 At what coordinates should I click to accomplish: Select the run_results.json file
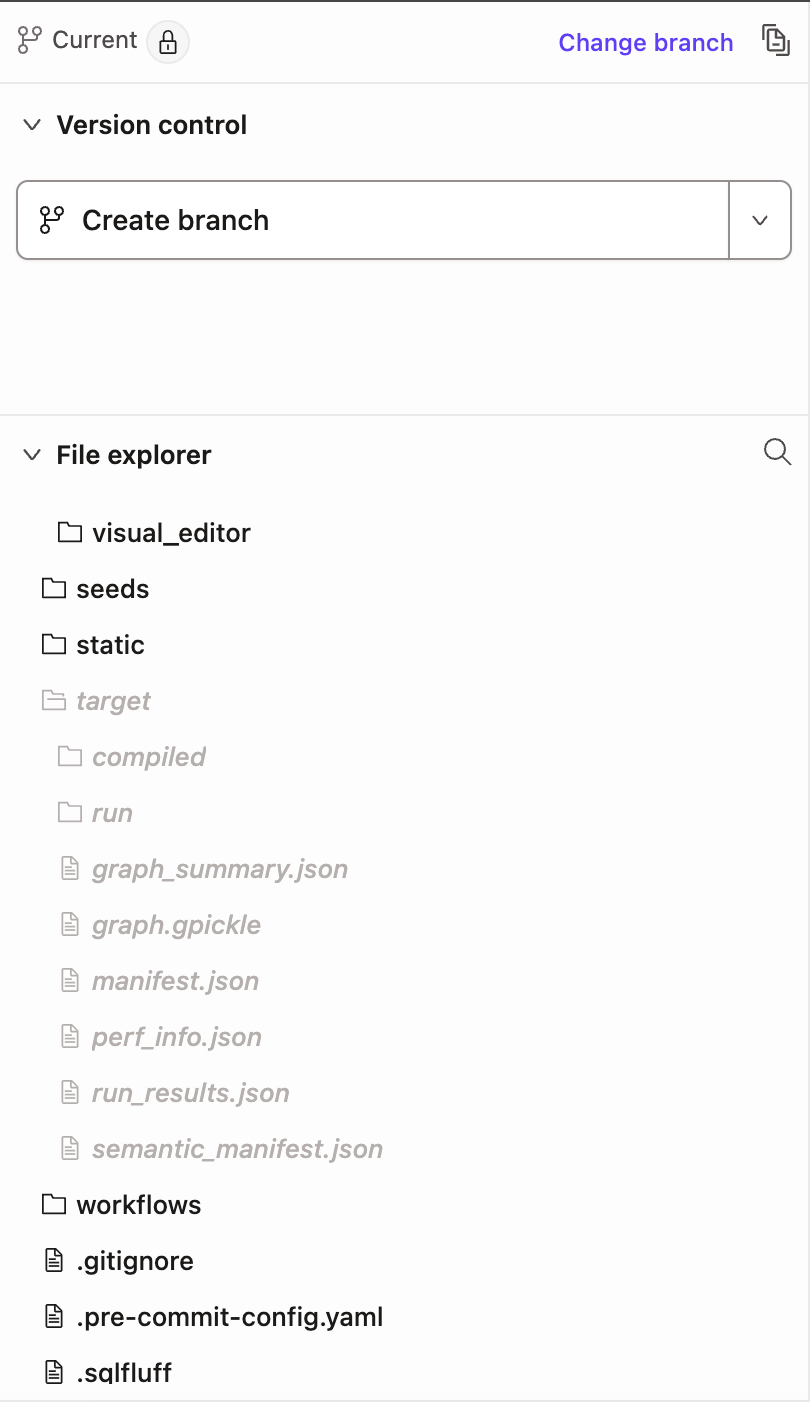(x=190, y=1092)
